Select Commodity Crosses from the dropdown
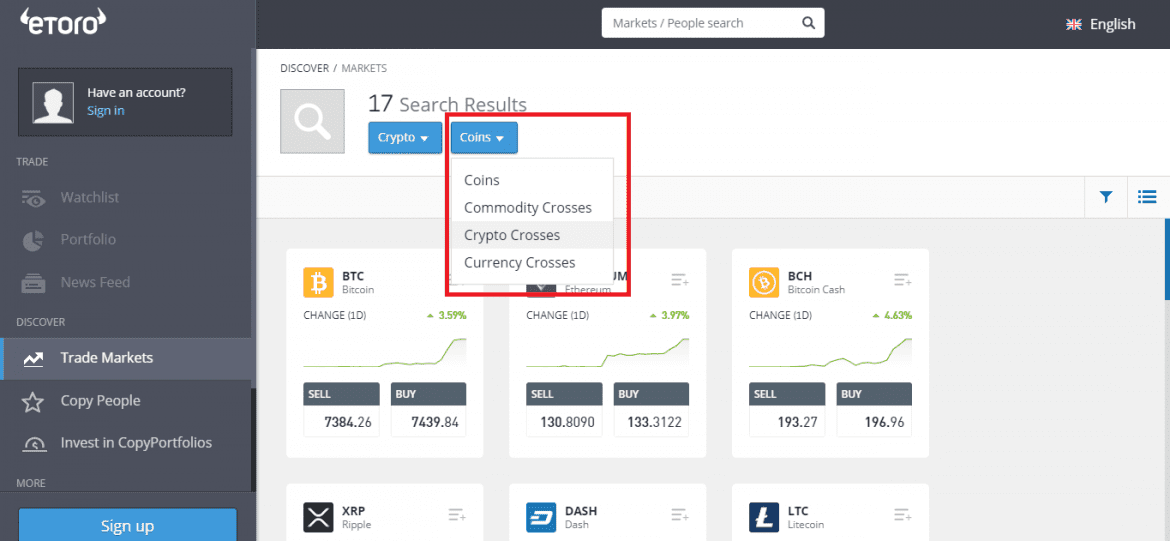 (532, 207)
